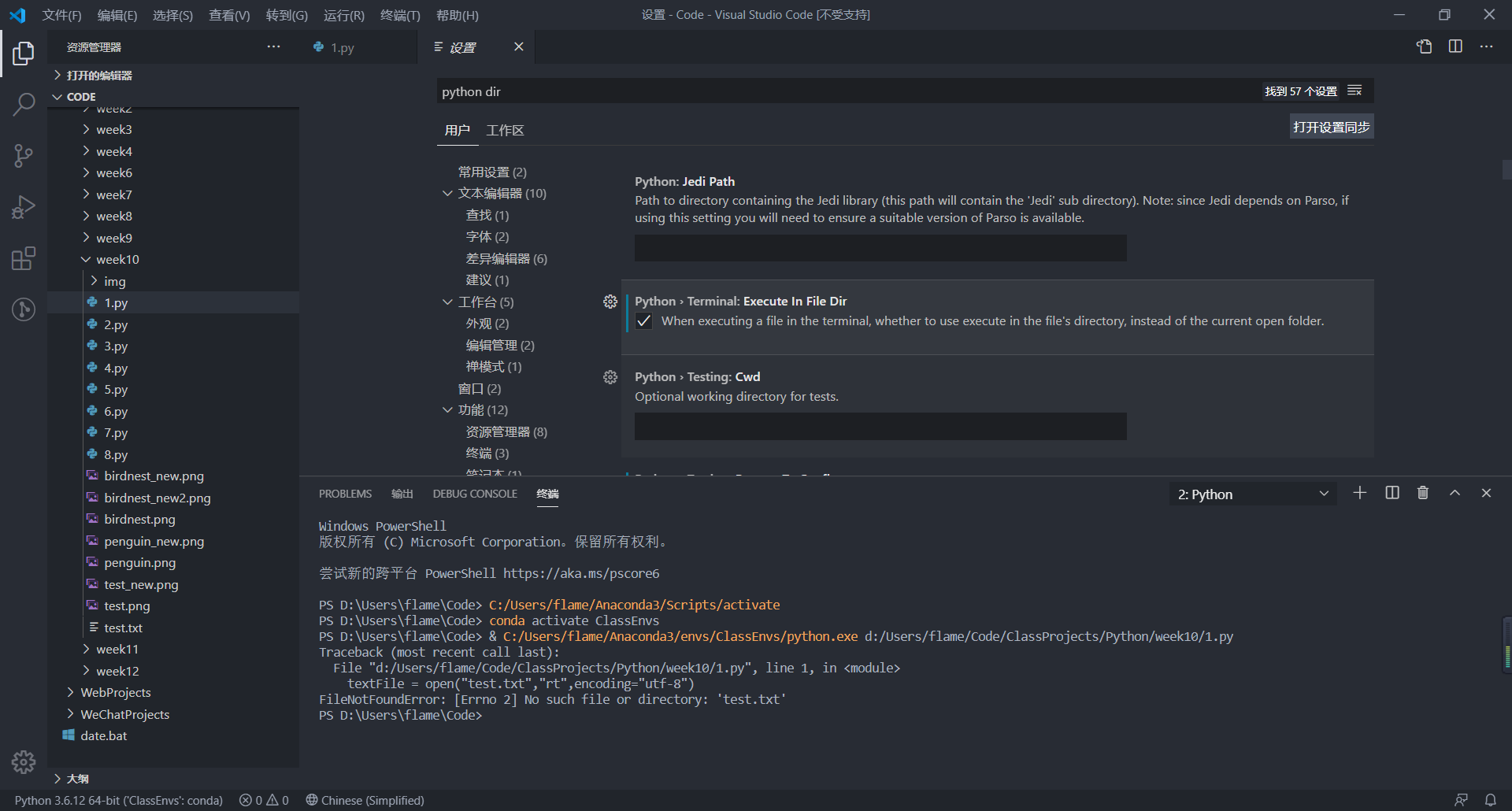Open the Search view in activity bar

(x=24, y=104)
